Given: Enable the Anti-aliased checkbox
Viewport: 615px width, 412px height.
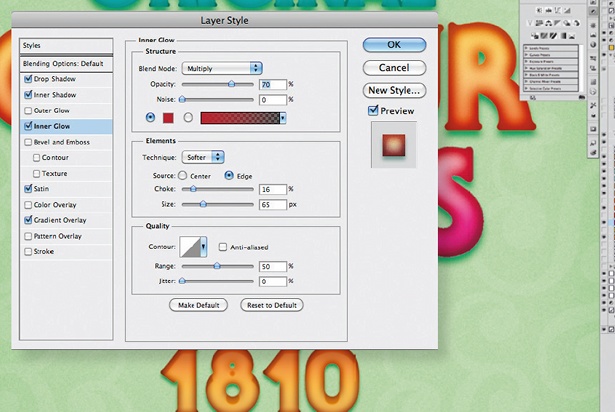Looking at the screenshot, I should (223, 247).
